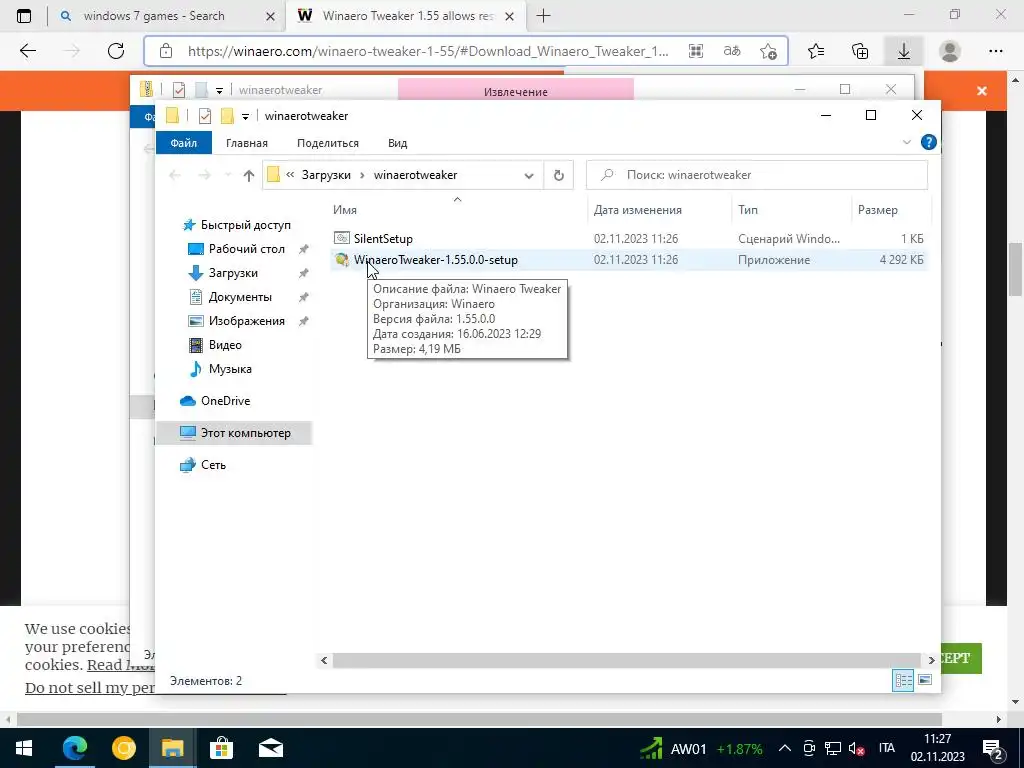Switch to details view layout icon
The image size is (1024, 768).
903,680
